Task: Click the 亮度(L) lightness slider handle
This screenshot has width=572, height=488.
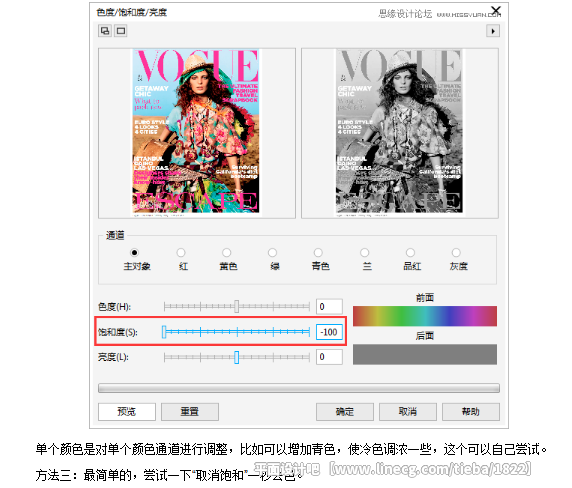Action: [x=237, y=357]
